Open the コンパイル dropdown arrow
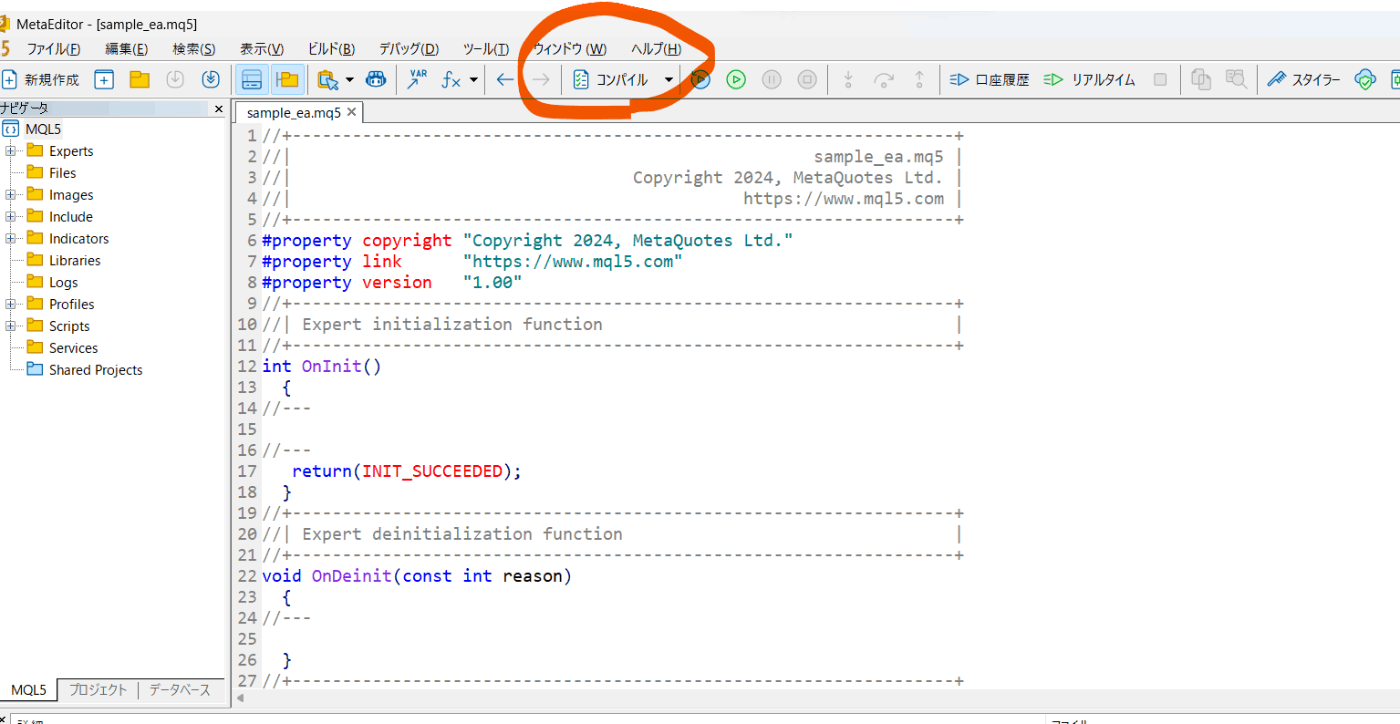1400x724 pixels. [668, 80]
